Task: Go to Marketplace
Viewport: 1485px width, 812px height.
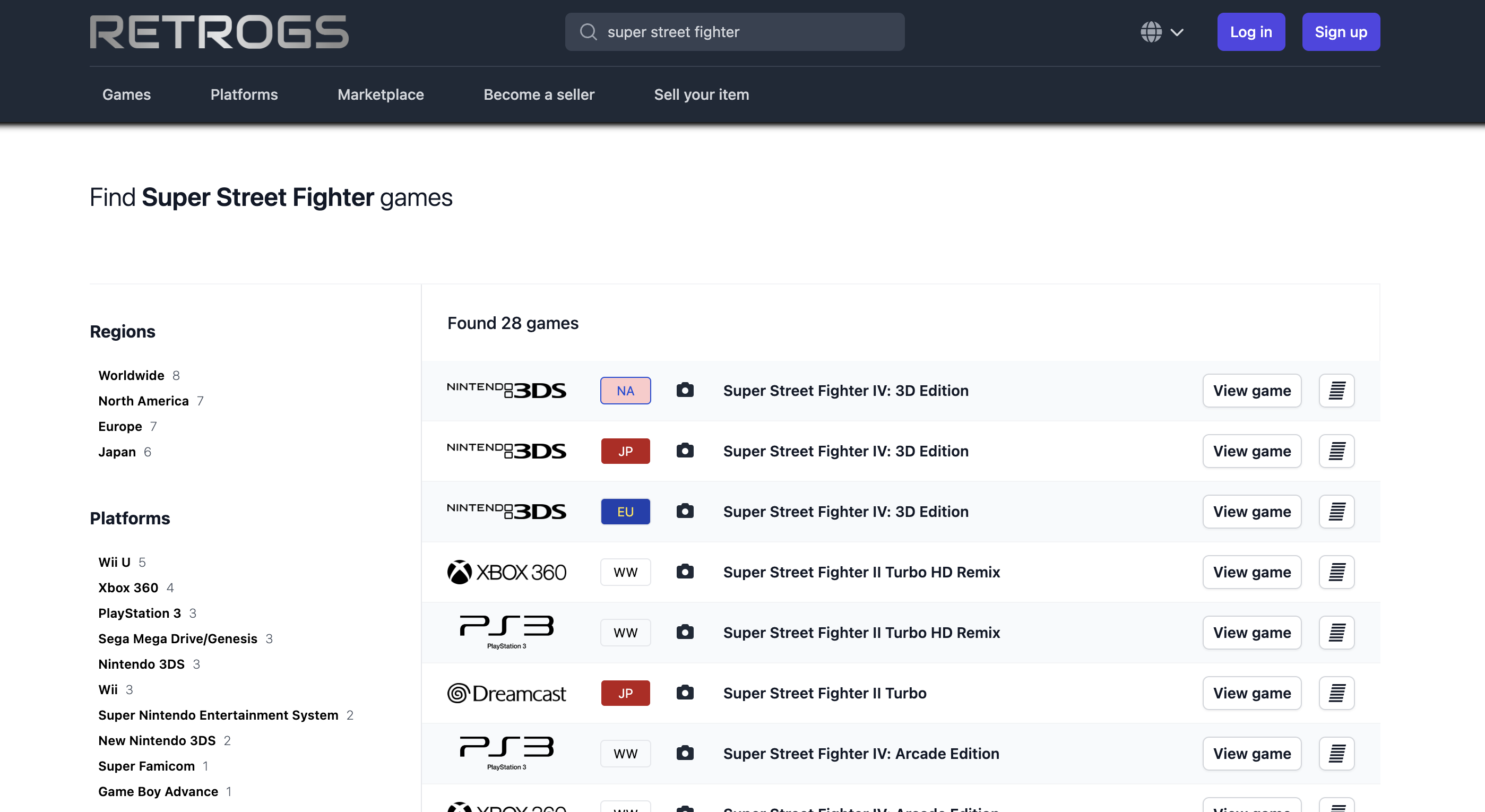Action: point(381,94)
